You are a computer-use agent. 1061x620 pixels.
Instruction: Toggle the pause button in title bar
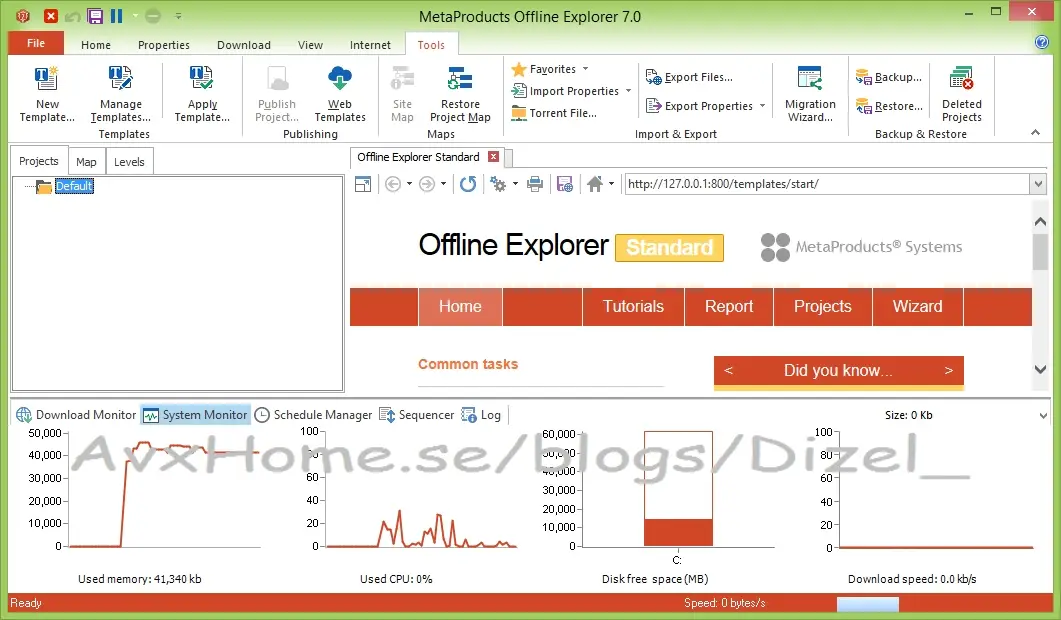pos(116,16)
